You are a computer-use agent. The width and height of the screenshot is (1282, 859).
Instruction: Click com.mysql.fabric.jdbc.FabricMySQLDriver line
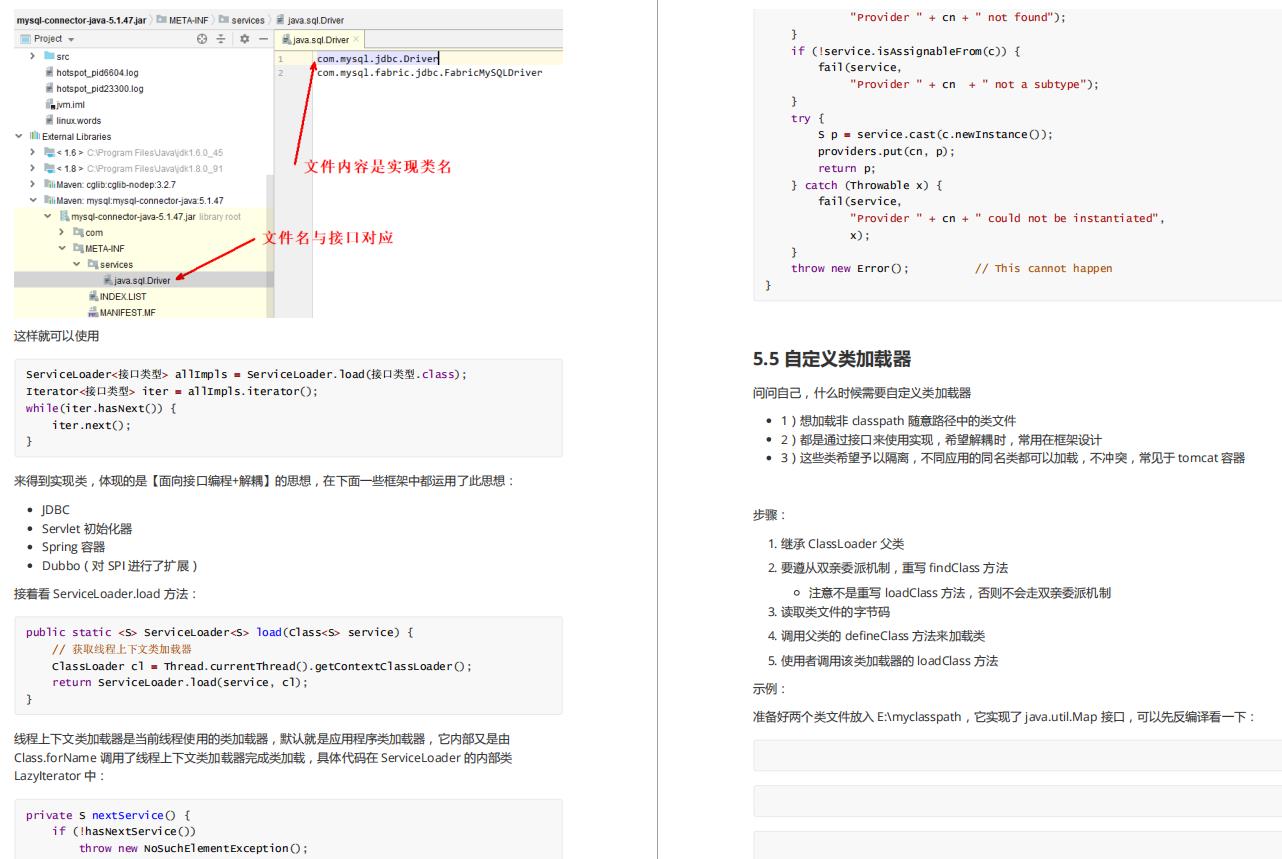coord(429,72)
